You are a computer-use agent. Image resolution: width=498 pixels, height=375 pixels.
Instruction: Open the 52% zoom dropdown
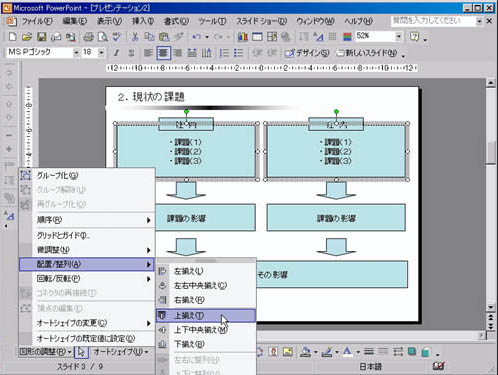[399, 36]
